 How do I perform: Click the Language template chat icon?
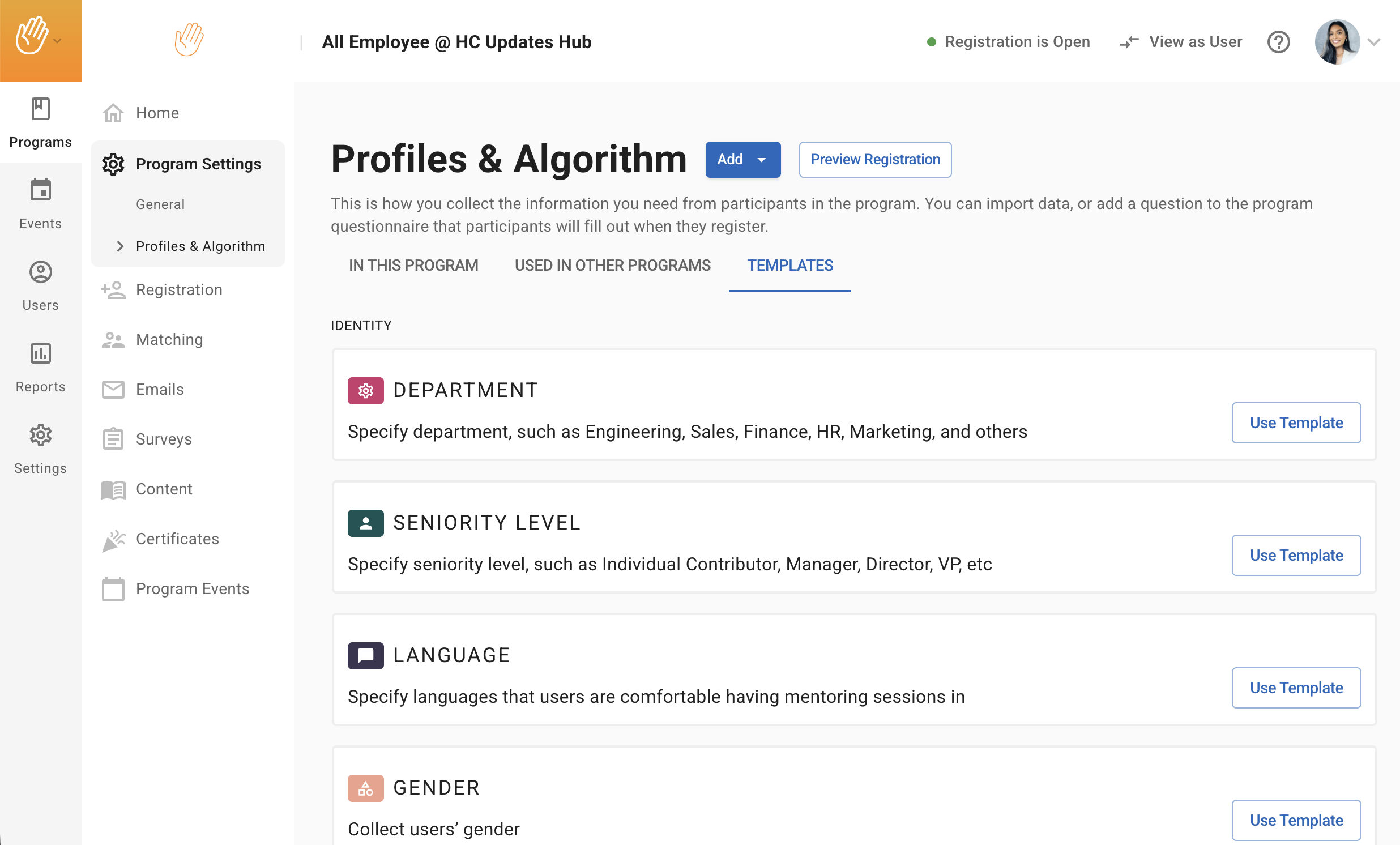click(x=365, y=655)
